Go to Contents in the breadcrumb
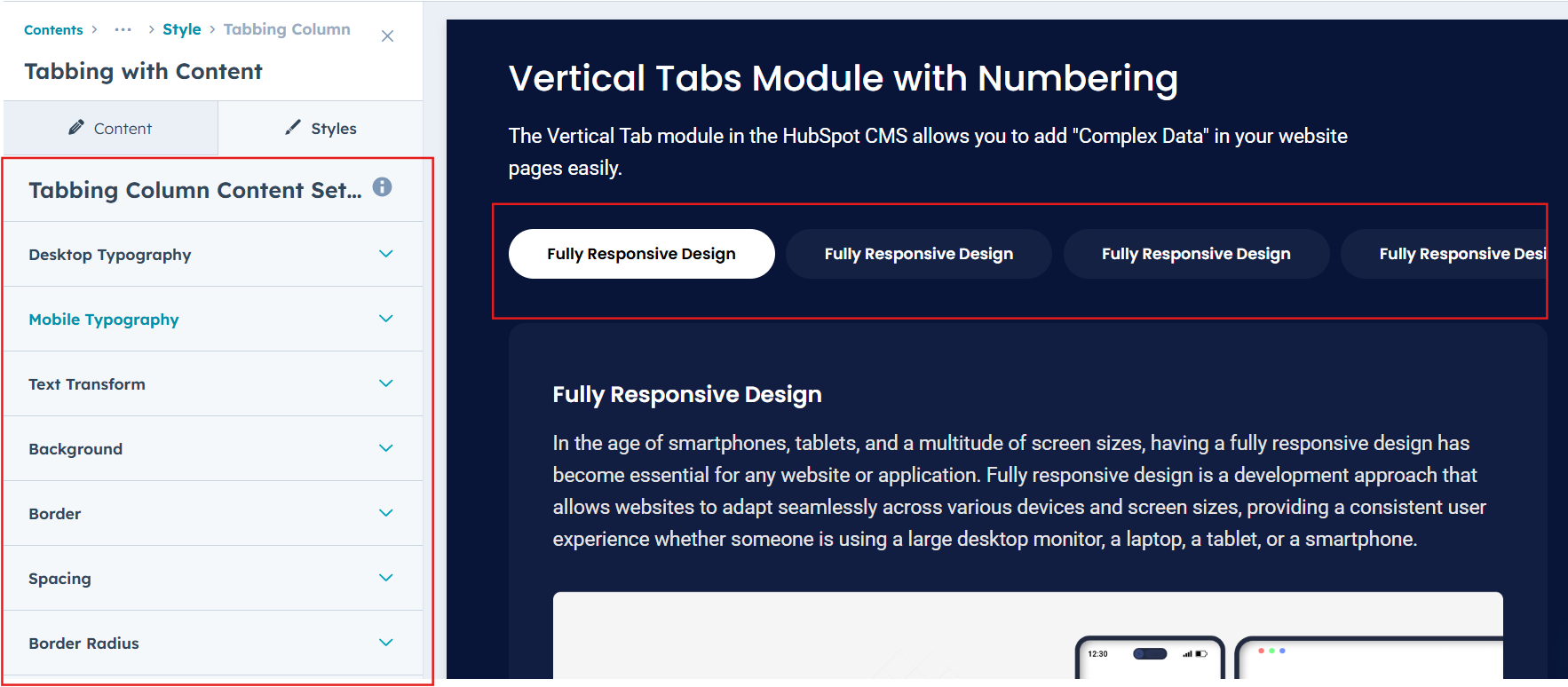This screenshot has height=687, width=1568. [53, 30]
